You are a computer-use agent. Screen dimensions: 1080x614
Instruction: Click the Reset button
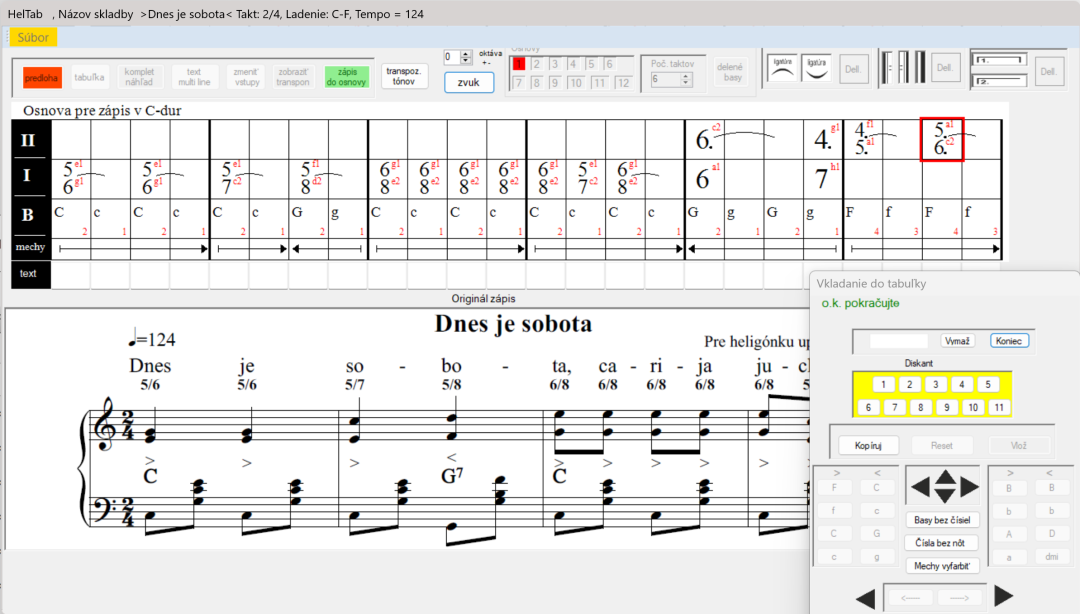pyautogui.click(x=942, y=446)
